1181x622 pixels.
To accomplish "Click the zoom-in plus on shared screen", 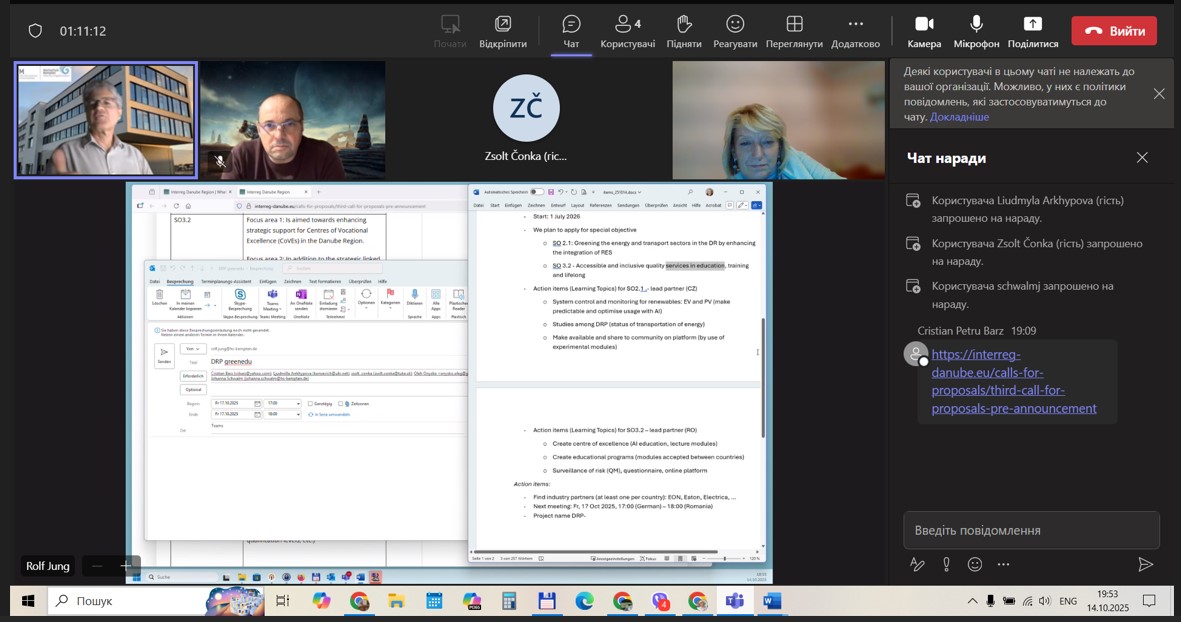I will 126,566.
